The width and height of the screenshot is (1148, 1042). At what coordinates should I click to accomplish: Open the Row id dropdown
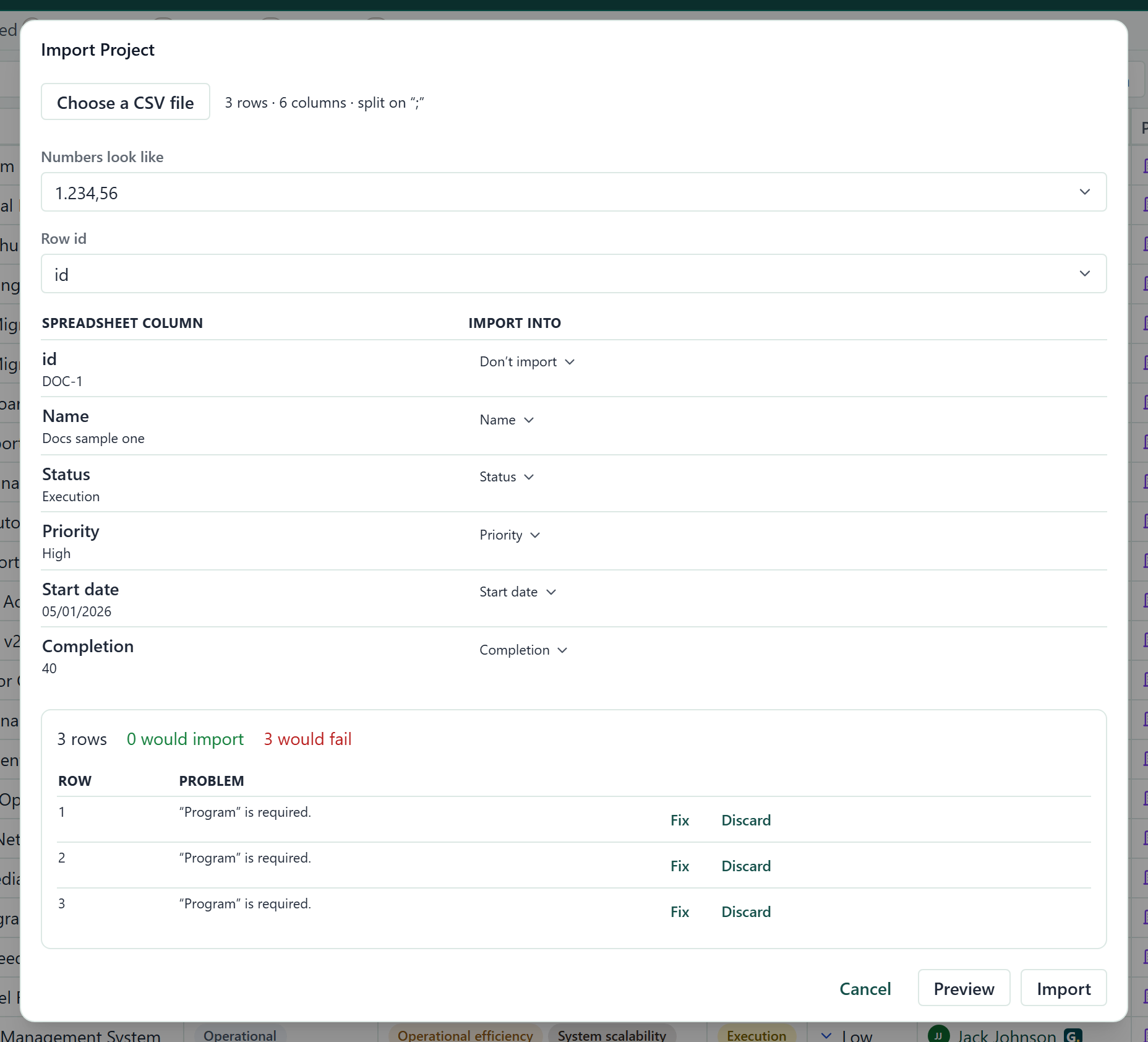click(x=573, y=274)
